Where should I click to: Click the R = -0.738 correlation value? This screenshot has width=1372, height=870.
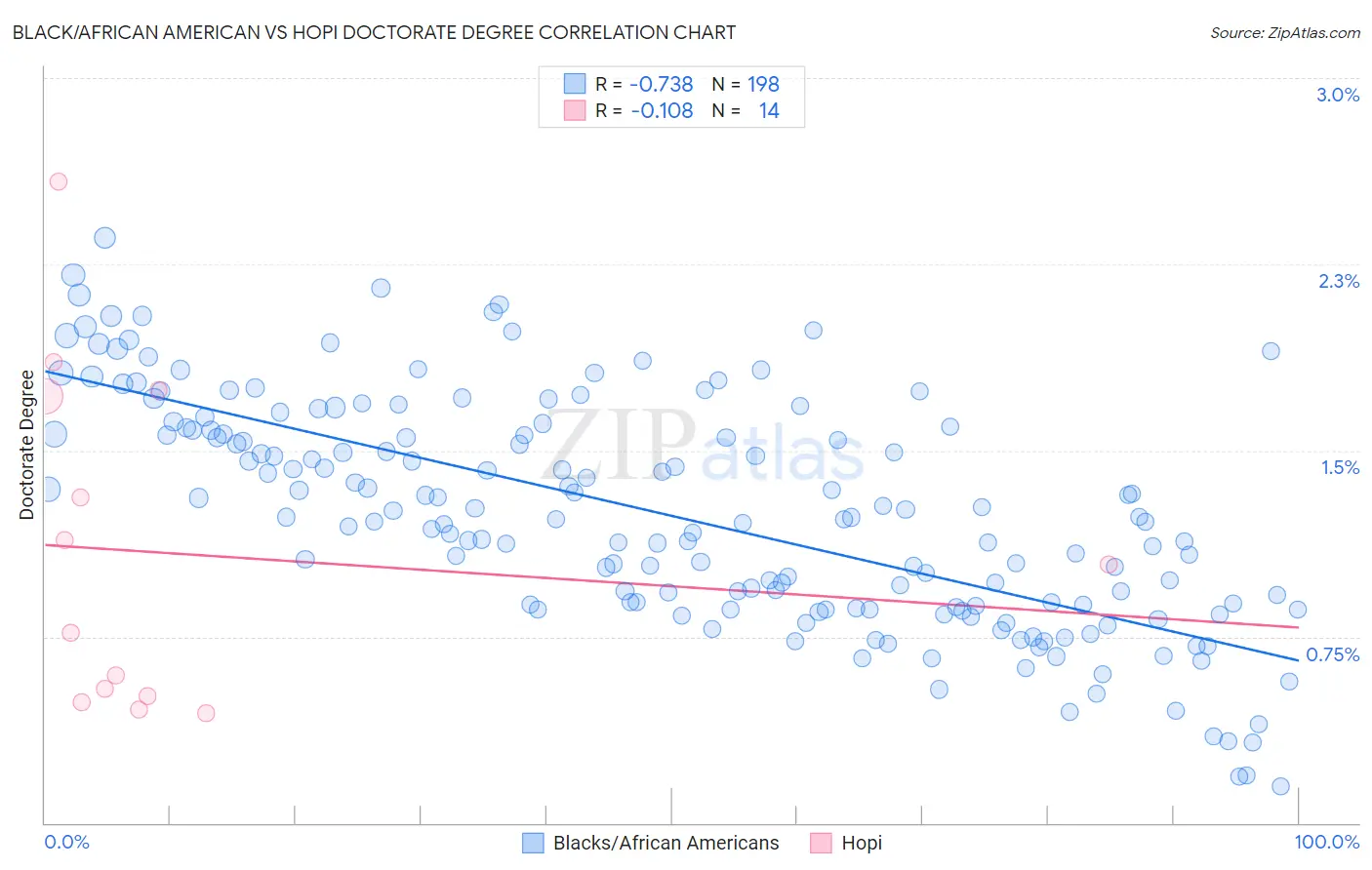pos(644,84)
